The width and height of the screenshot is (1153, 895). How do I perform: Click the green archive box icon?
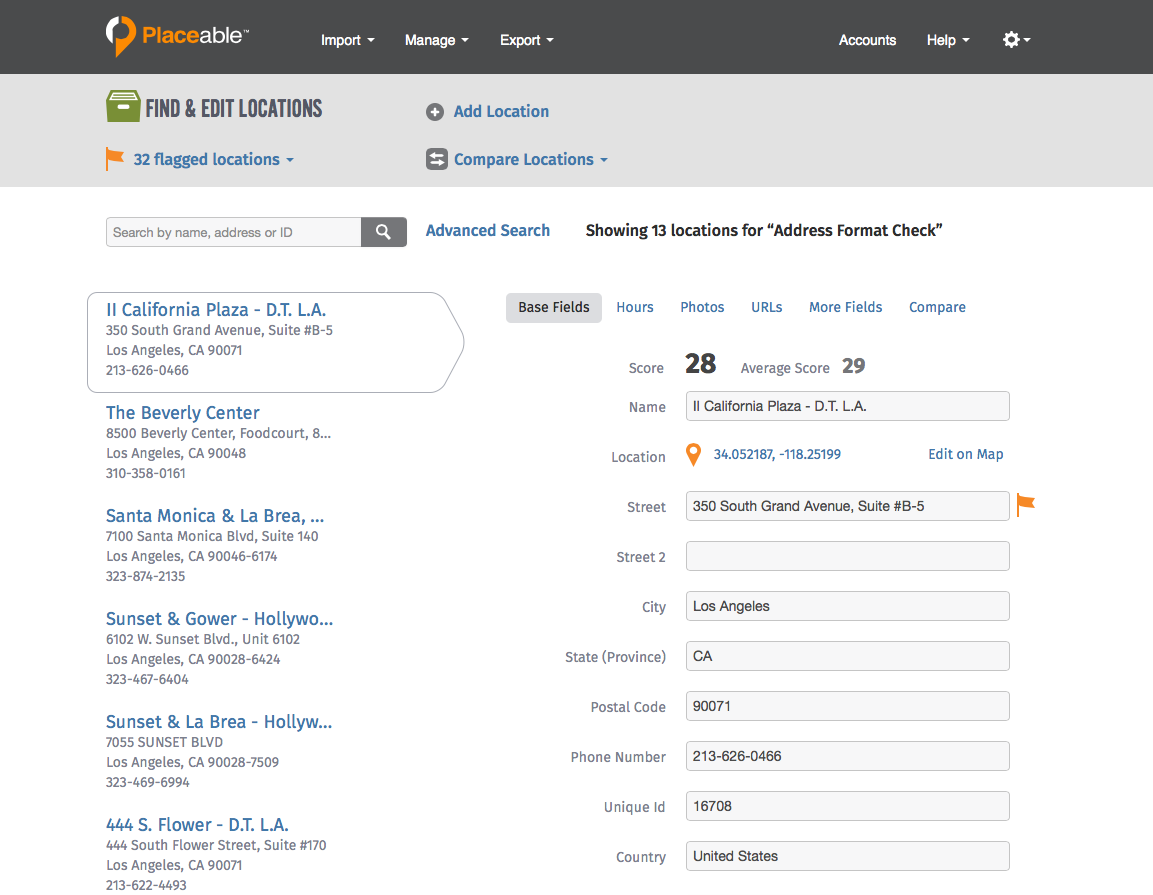pos(123,107)
